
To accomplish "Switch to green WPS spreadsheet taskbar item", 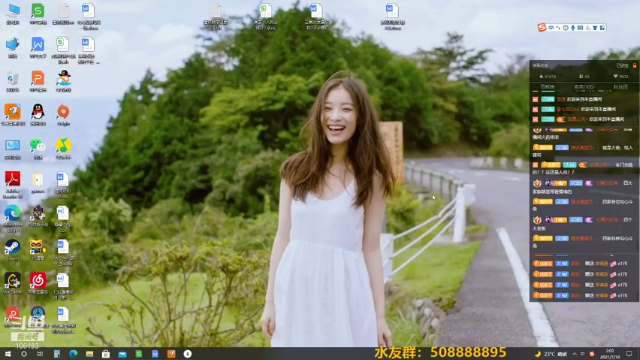I will (x=139, y=354).
